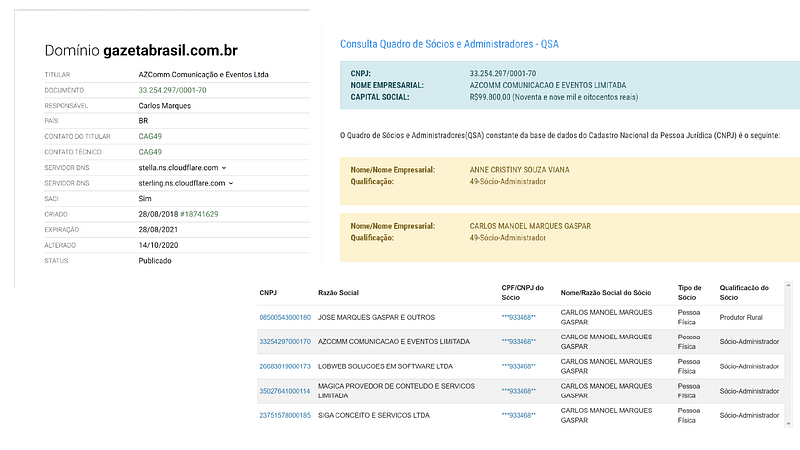The width and height of the screenshot is (800, 450).
Task: Open partner CPF link in MAGICA PROVEDOR row
Action: click(x=518, y=391)
